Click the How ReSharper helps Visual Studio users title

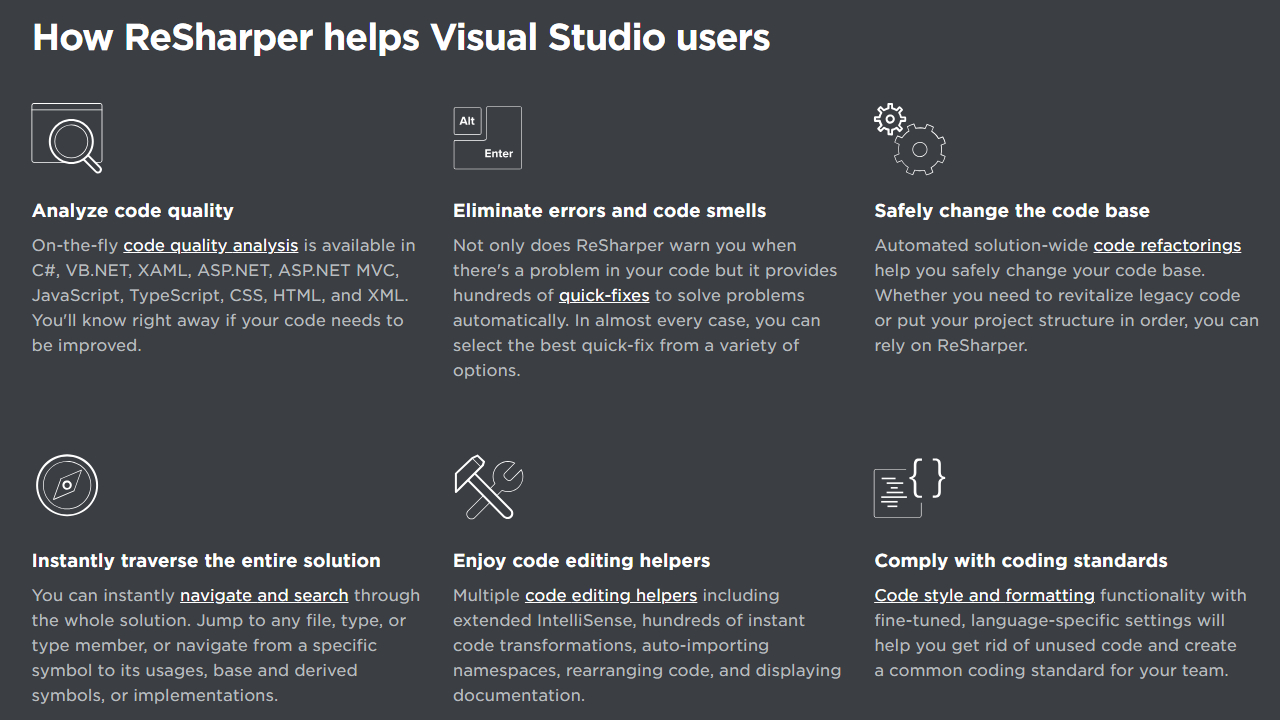click(401, 38)
